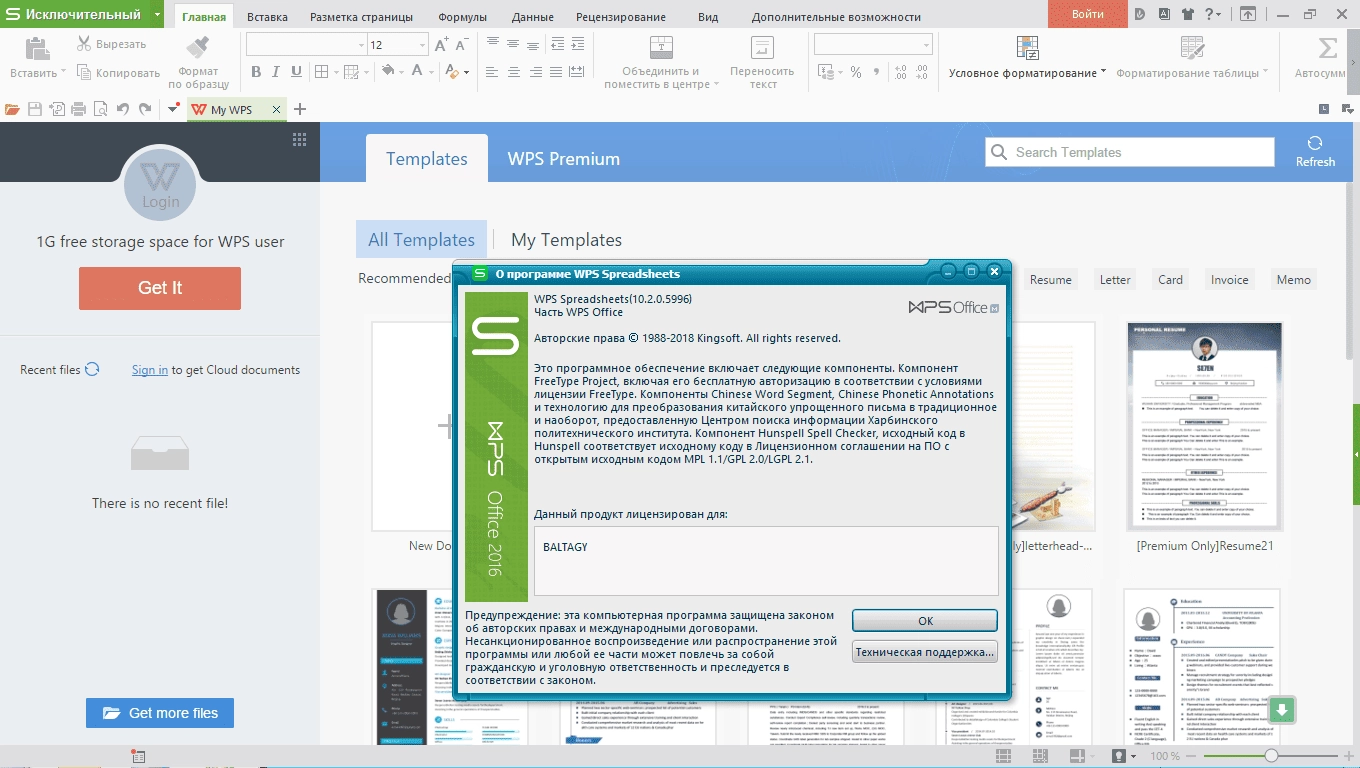Open the fill color dropdown arrow
Image resolution: width=1360 pixels, height=768 pixels.
[402, 72]
